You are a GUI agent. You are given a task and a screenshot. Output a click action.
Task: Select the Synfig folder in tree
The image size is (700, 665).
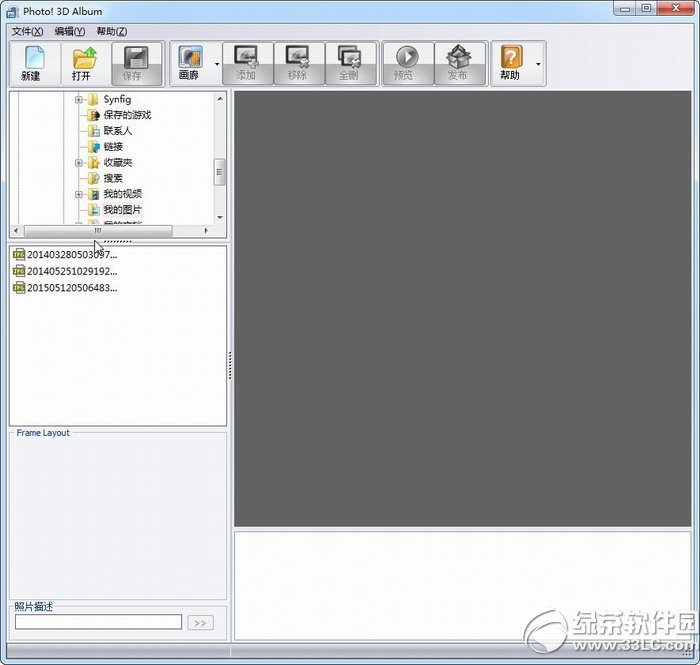pos(117,100)
